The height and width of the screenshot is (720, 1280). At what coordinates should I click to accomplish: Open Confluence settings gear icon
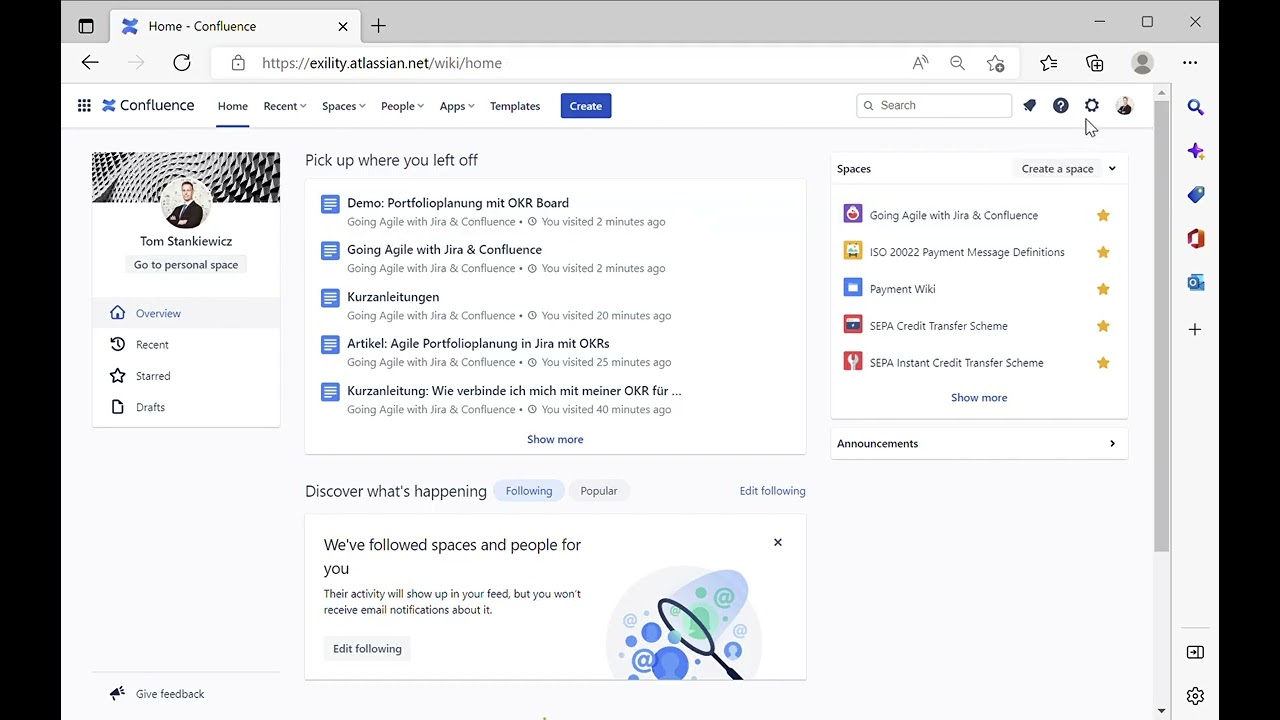coord(1092,106)
